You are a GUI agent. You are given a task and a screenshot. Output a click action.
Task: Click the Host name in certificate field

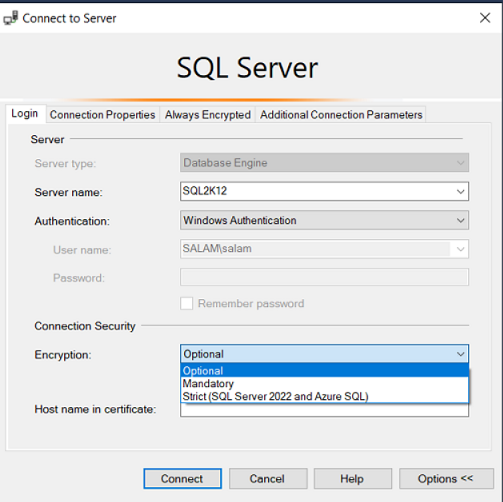[x=324, y=411]
